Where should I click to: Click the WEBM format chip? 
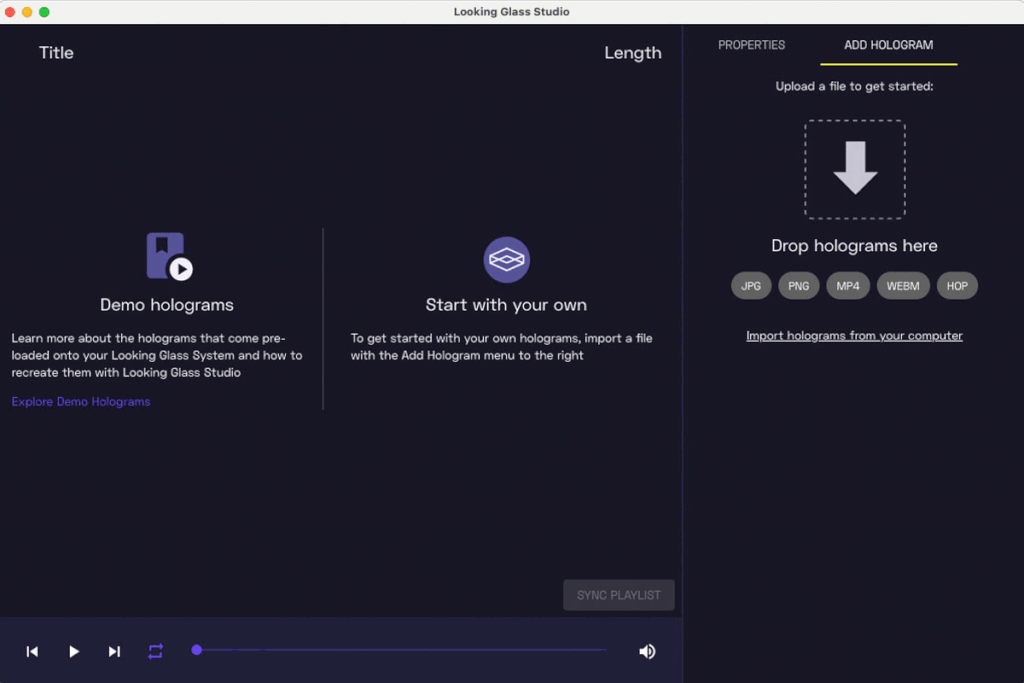[903, 285]
